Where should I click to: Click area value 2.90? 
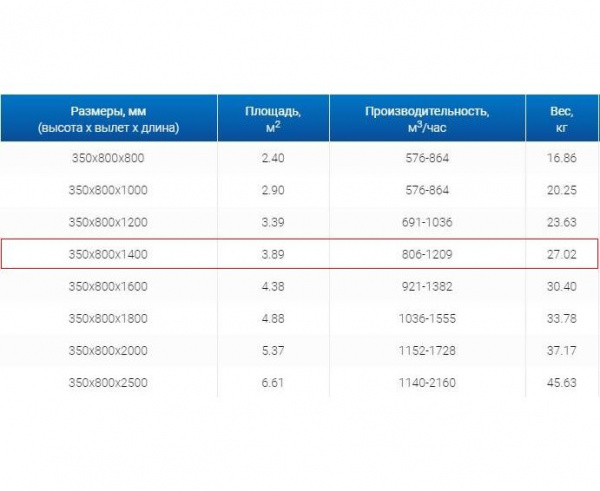coord(273,190)
